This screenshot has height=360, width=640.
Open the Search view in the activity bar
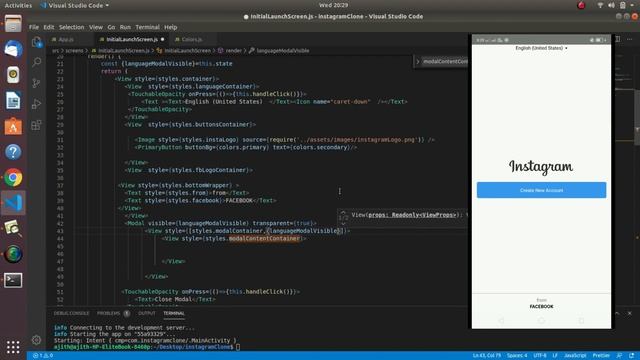coord(36,62)
